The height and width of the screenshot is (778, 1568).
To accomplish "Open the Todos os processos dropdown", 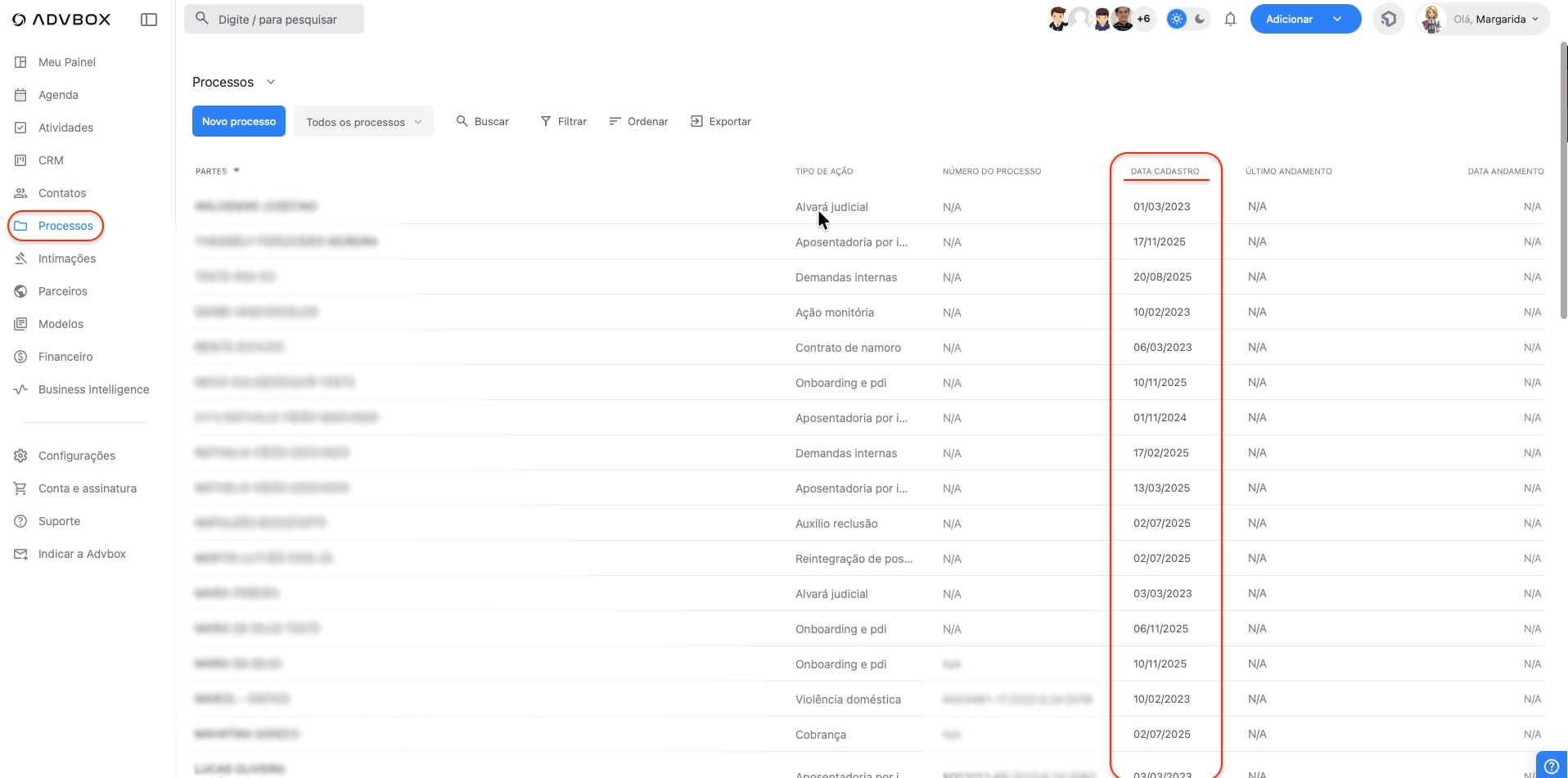I will click(363, 122).
